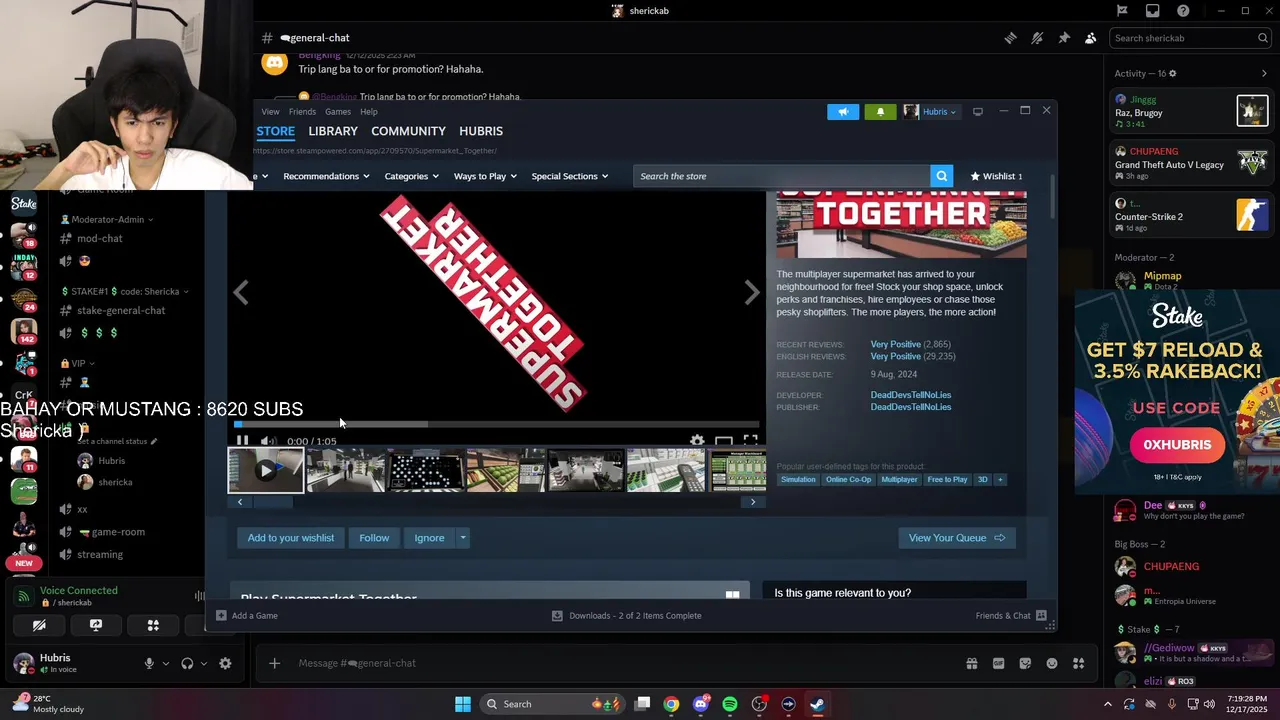Viewport: 1280px width, 720px height.
Task: Open Discord apps launcher in chat bar
Action: [x=1078, y=663]
